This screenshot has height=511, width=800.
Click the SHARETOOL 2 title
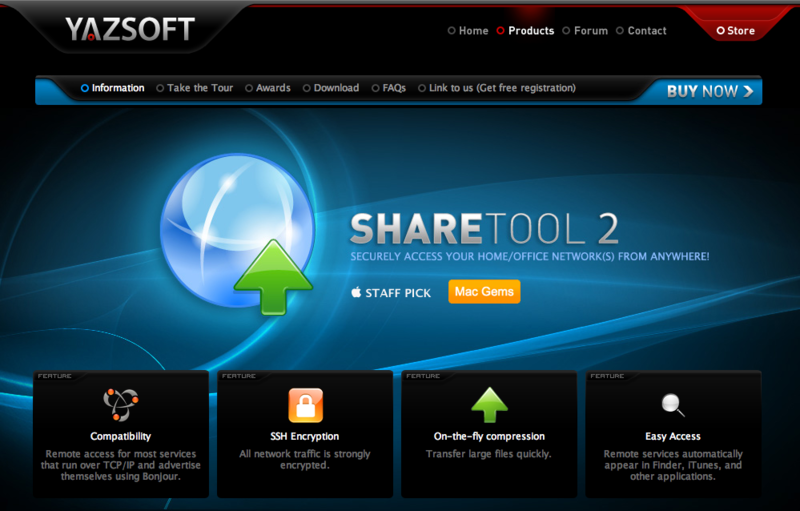point(485,228)
